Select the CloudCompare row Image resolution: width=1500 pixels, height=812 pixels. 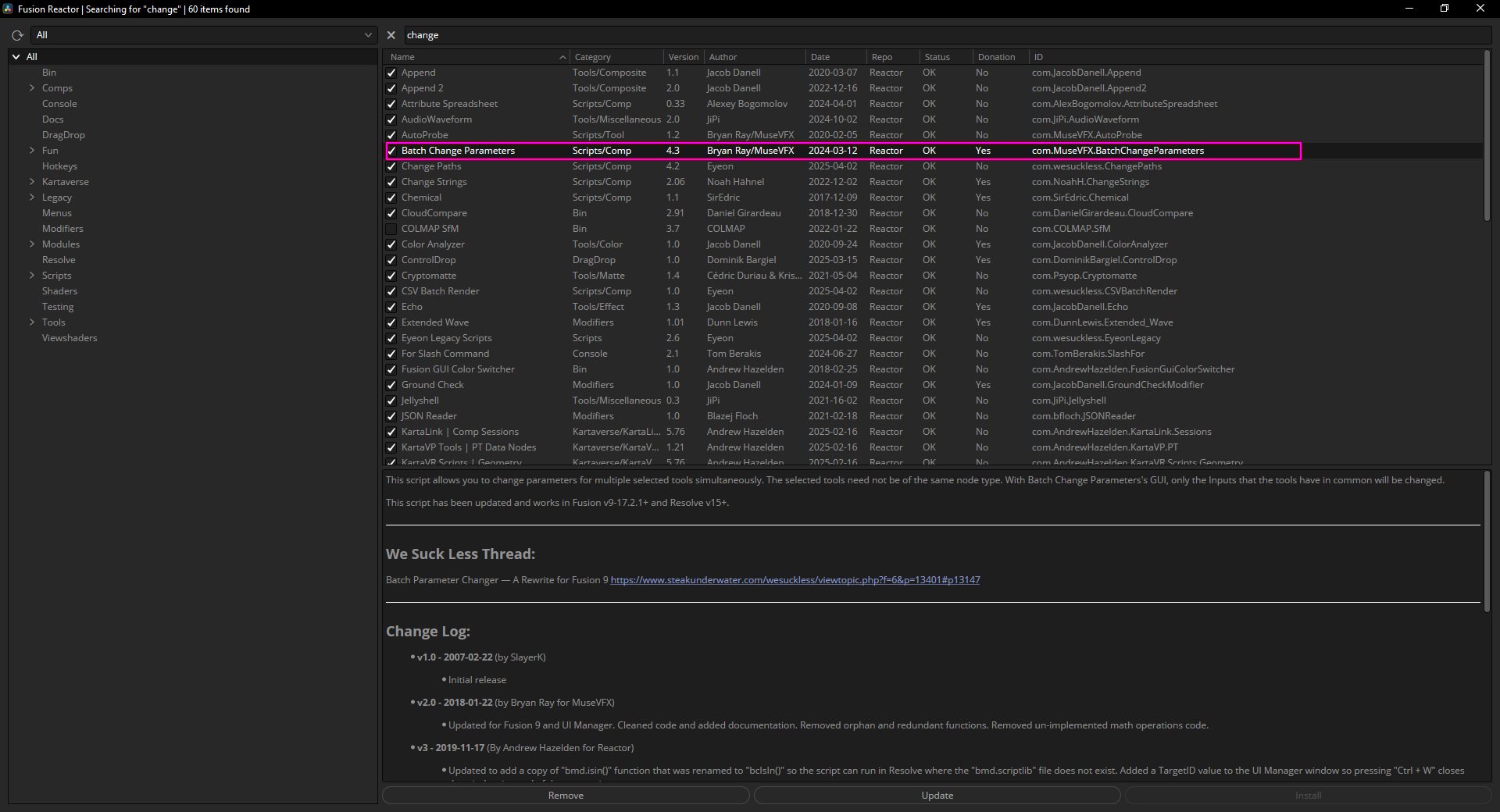934,213
